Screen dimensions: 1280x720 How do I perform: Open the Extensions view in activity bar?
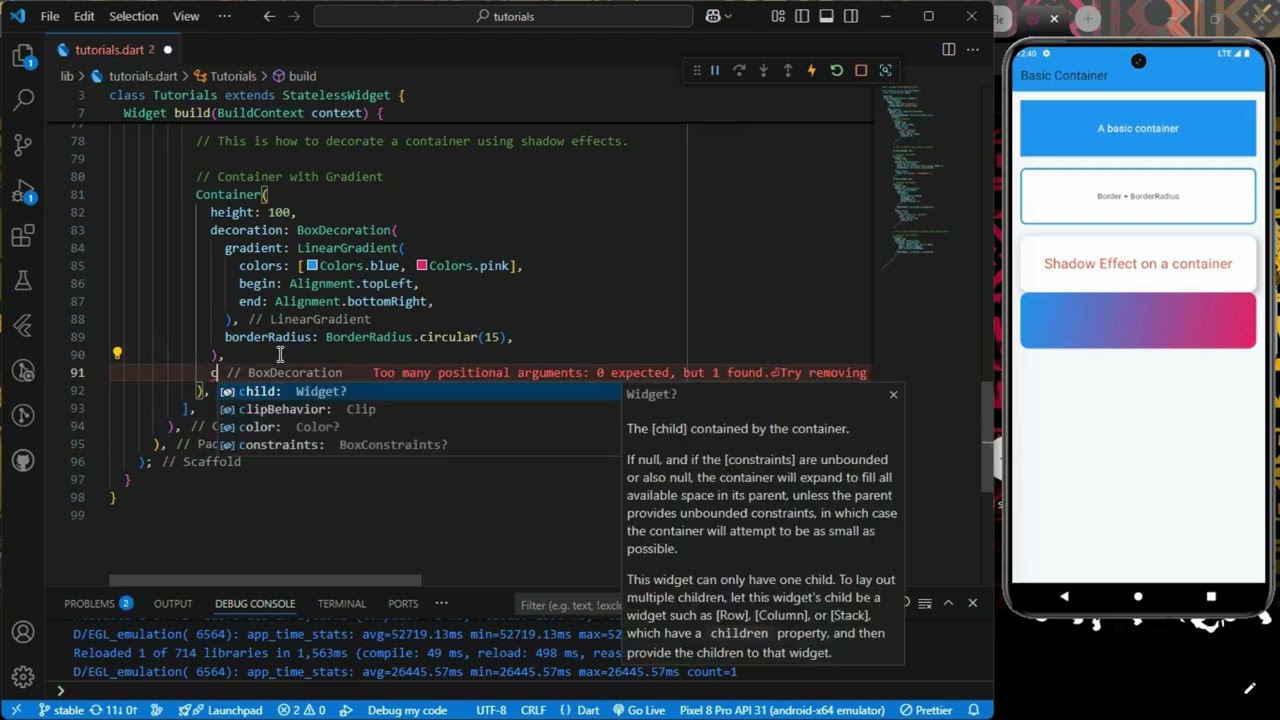pyautogui.click(x=23, y=237)
